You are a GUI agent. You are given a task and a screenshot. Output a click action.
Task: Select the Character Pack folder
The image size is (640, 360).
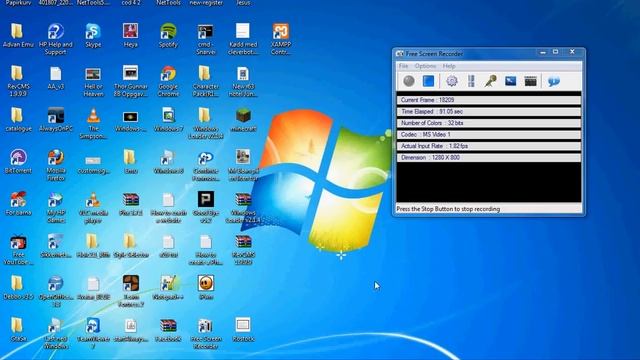(x=206, y=81)
